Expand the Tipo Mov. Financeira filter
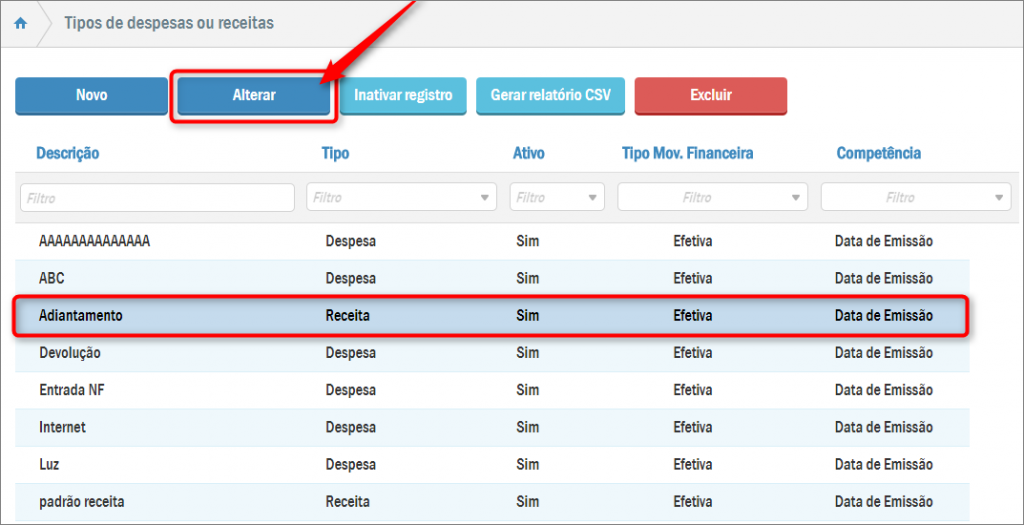This screenshot has width=1024, height=525. pos(712,198)
